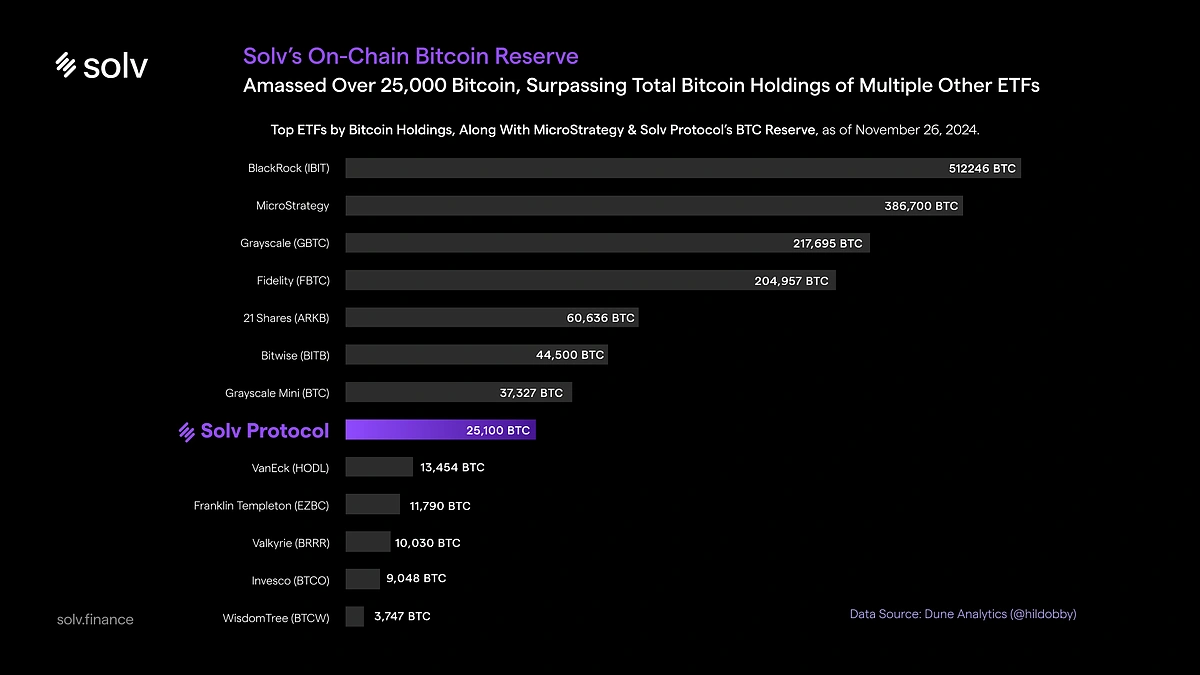The height and width of the screenshot is (675, 1200).
Task: Select the Invesco (BTCO) bar
Action: (x=362, y=578)
